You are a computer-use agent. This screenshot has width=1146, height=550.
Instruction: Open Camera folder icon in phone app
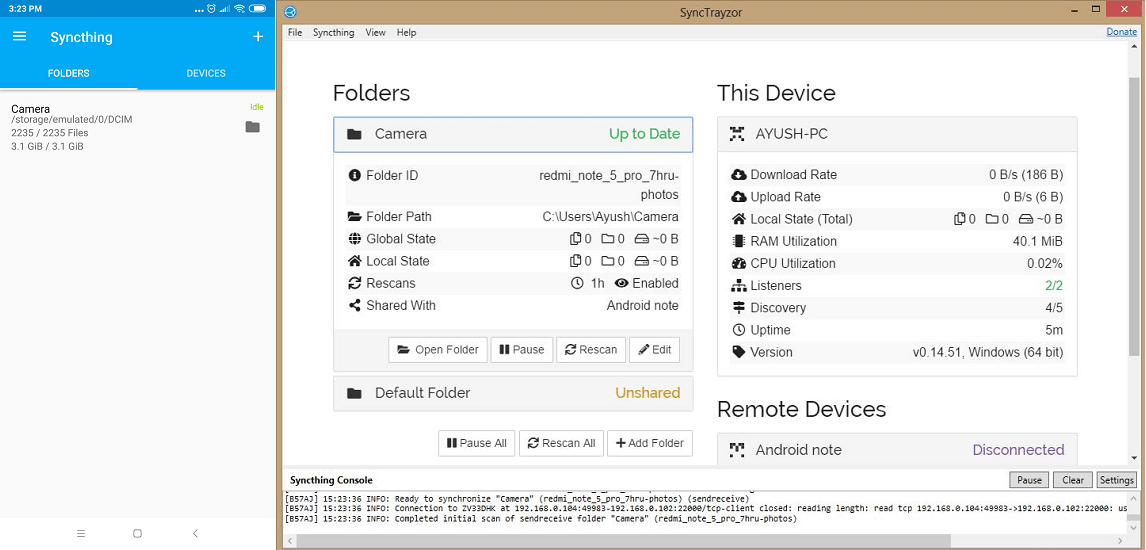(x=253, y=127)
